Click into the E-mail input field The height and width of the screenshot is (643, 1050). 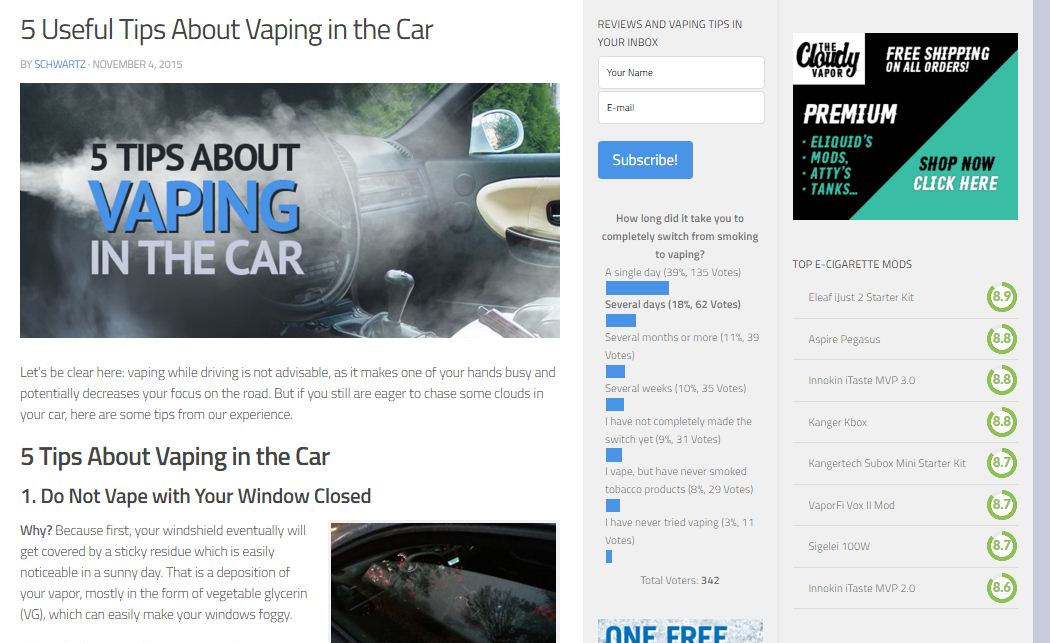click(681, 107)
